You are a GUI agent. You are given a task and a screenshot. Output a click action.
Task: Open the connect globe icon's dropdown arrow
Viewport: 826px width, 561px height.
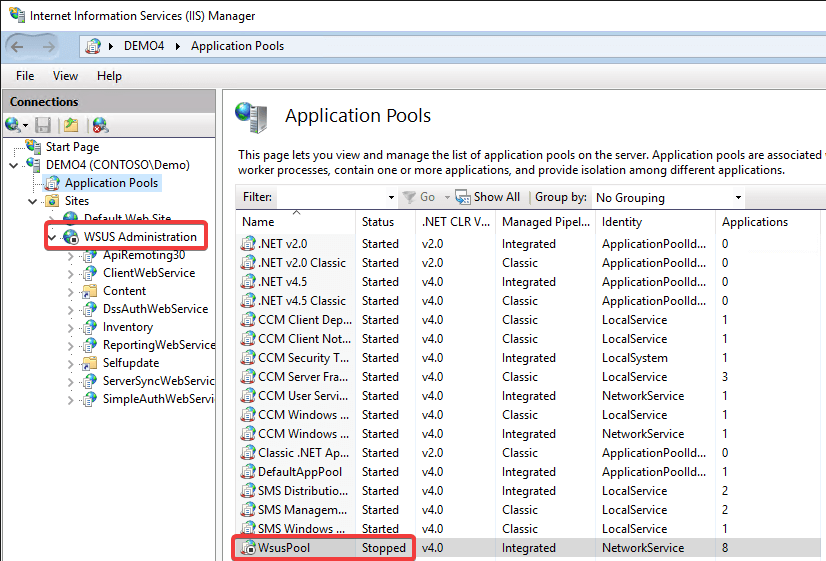tap(25, 125)
